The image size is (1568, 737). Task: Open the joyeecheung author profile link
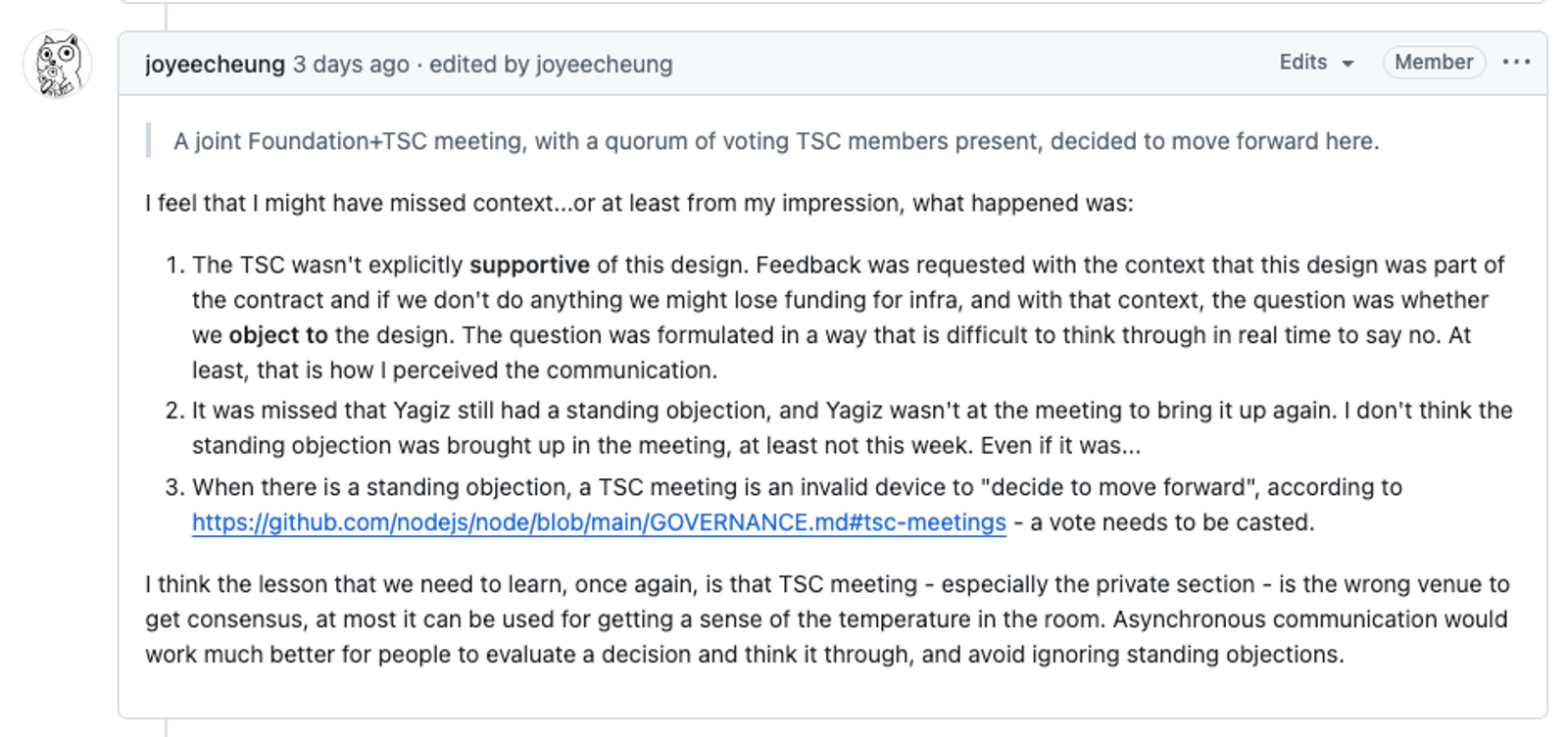click(215, 64)
